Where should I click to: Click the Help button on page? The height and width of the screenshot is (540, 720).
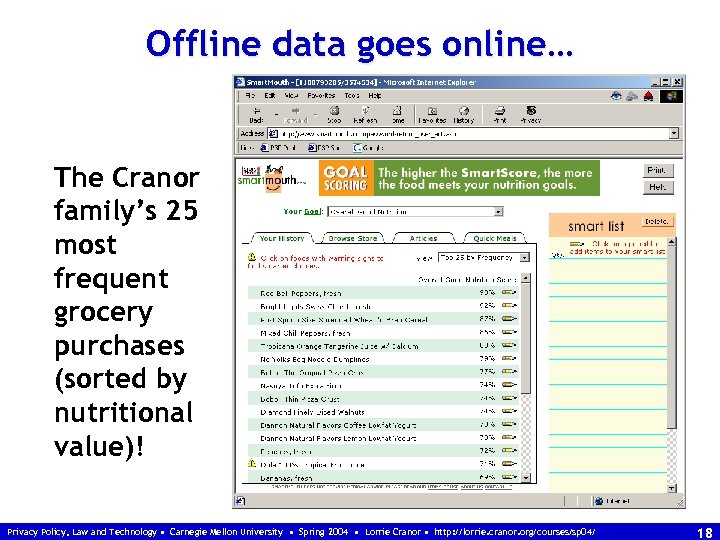(x=658, y=187)
